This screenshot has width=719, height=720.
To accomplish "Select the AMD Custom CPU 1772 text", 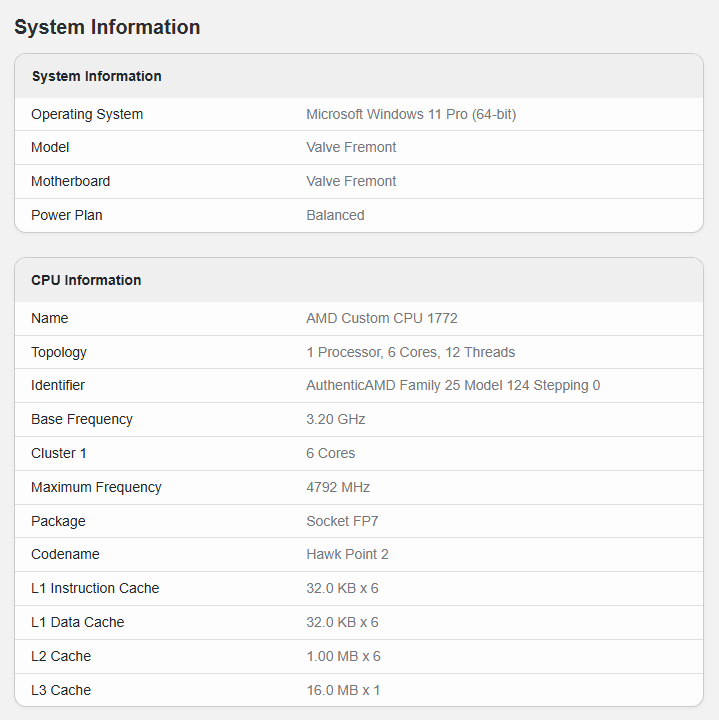I will 382,318.
